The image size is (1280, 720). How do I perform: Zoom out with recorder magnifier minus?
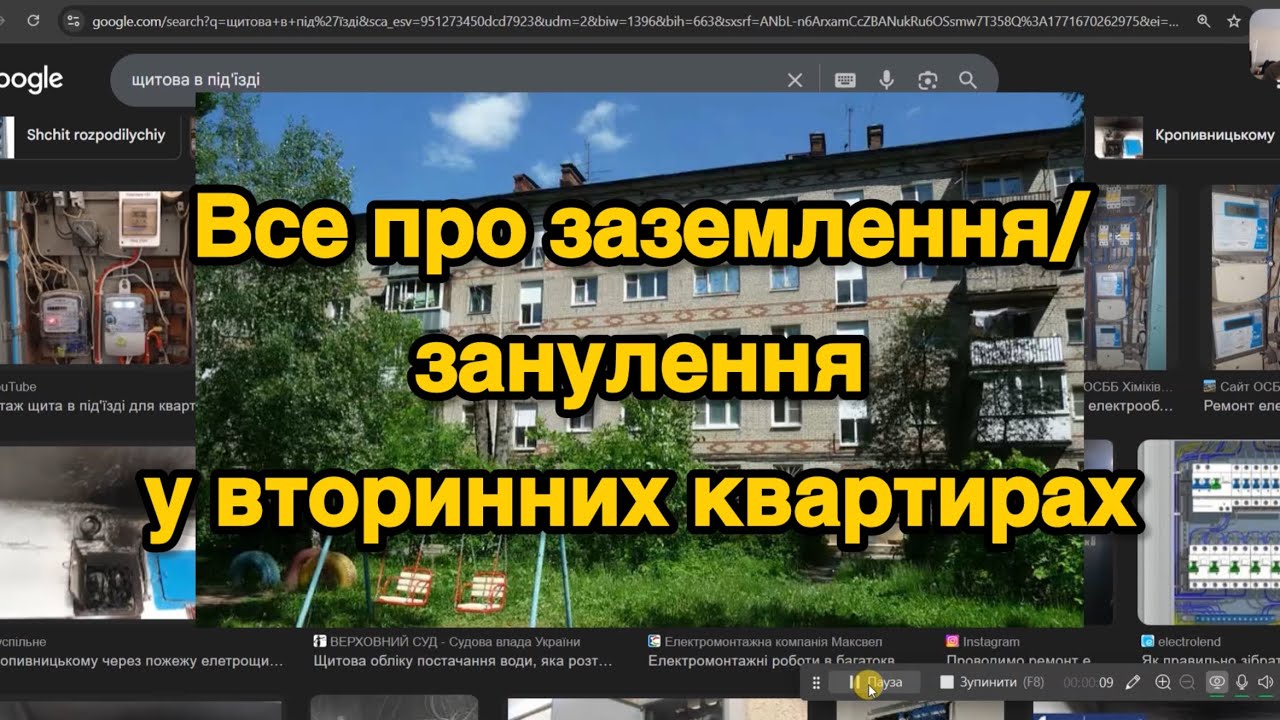coord(1187,682)
